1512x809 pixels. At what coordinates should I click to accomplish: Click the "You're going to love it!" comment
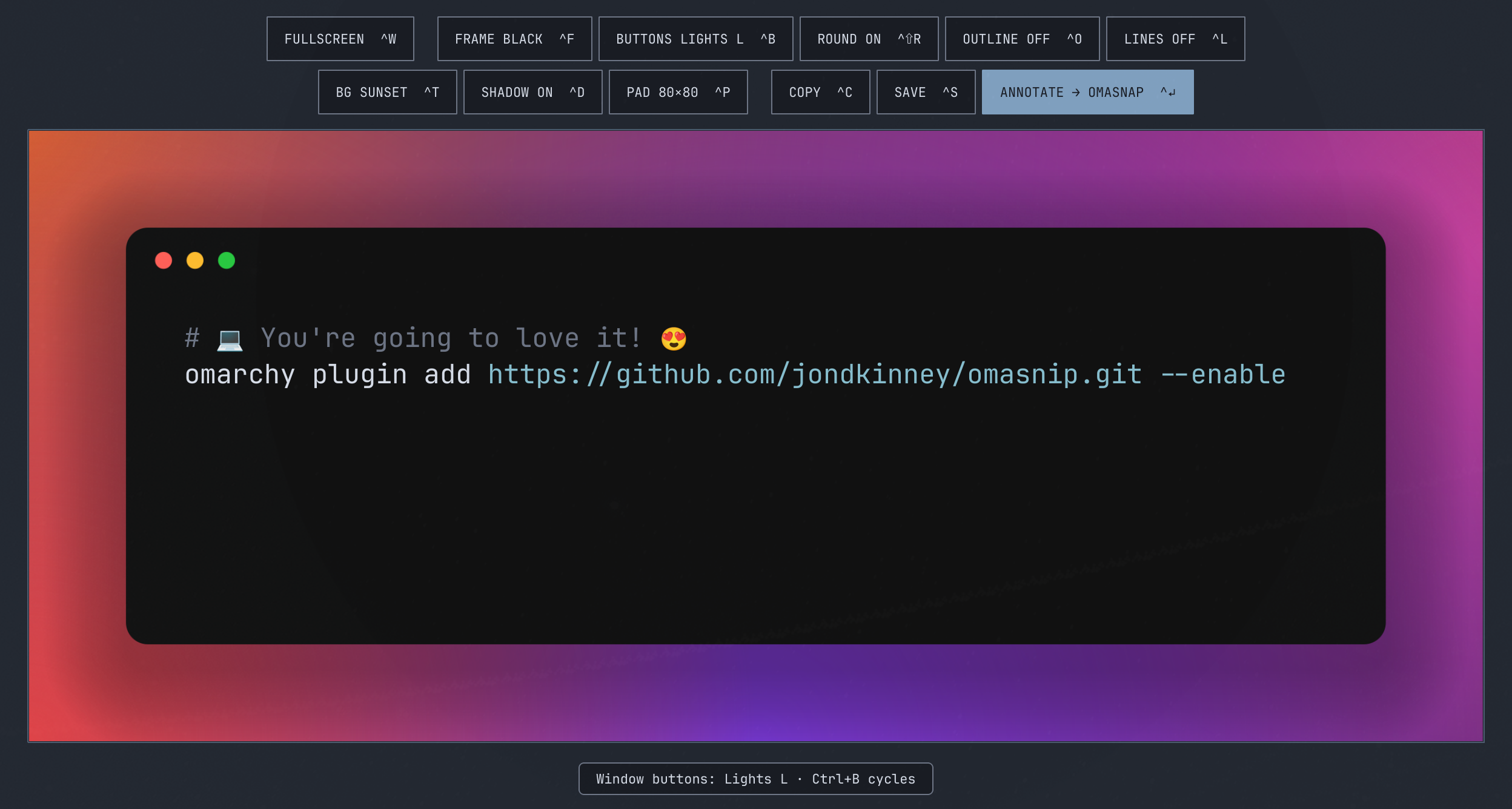pyautogui.click(x=451, y=338)
